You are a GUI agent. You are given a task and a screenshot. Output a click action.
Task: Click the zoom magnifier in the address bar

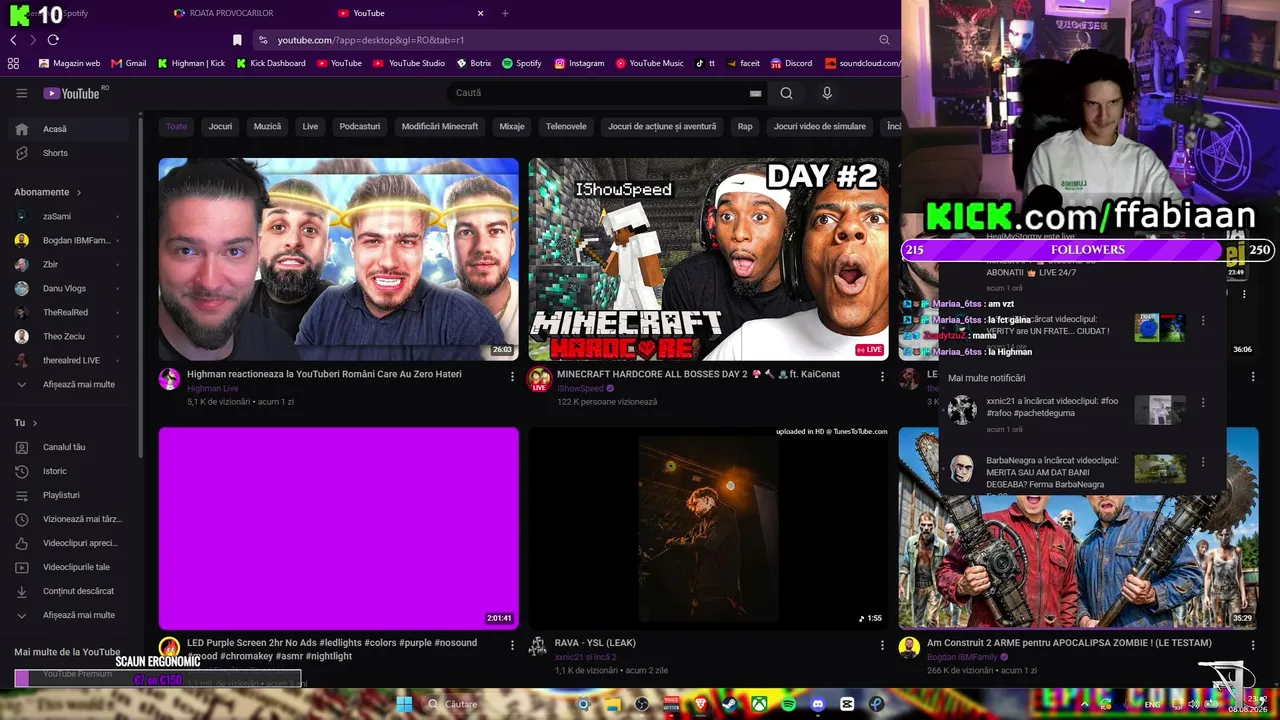[884, 40]
